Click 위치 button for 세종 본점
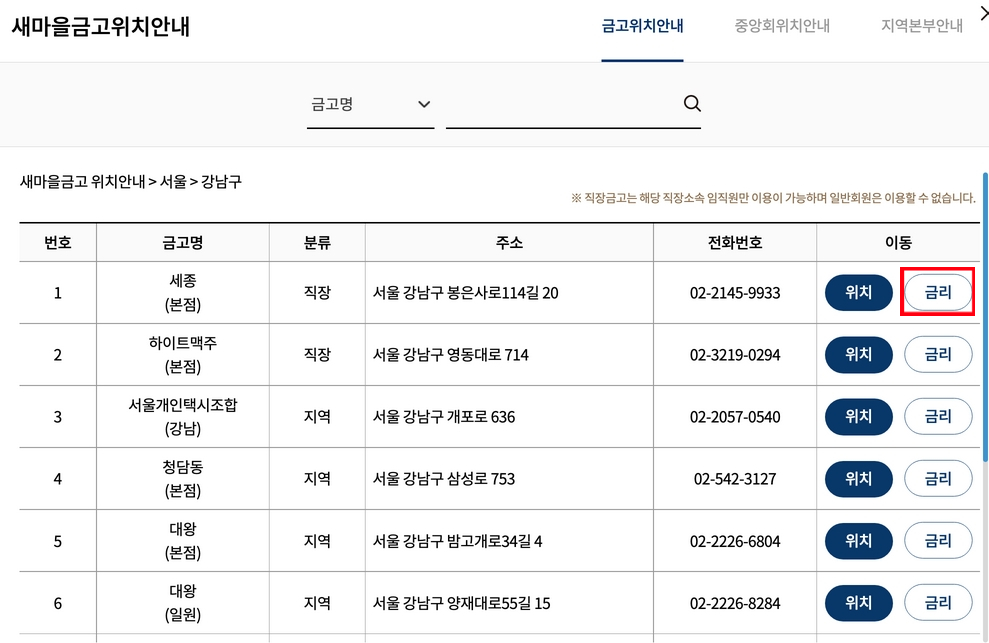 858,292
